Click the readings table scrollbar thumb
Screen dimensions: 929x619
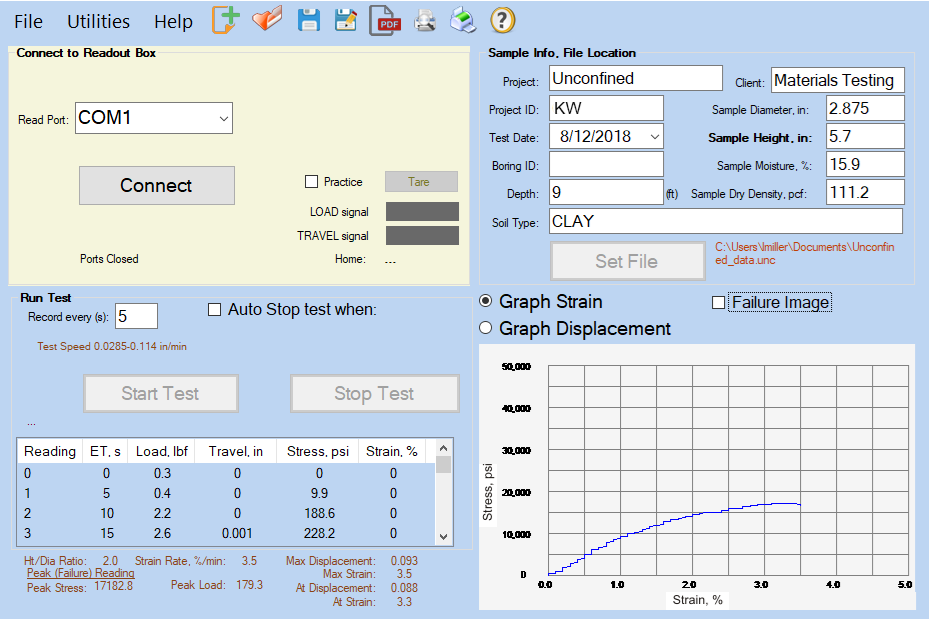click(x=444, y=465)
